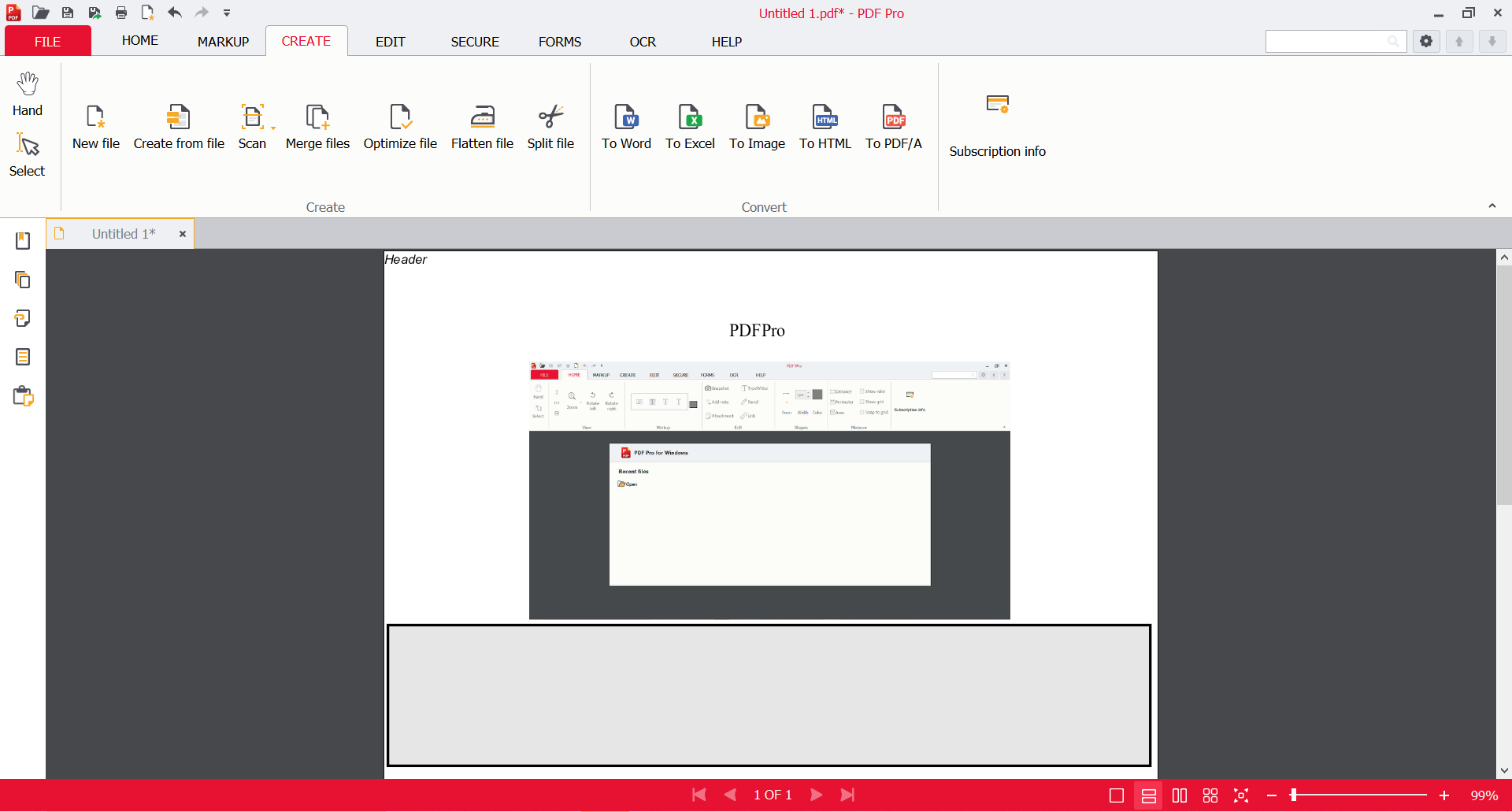Image resolution: width=1512 pixels, height=812 pixels.
Task: Open the FILE menu
Action: [x=48, y=41]
